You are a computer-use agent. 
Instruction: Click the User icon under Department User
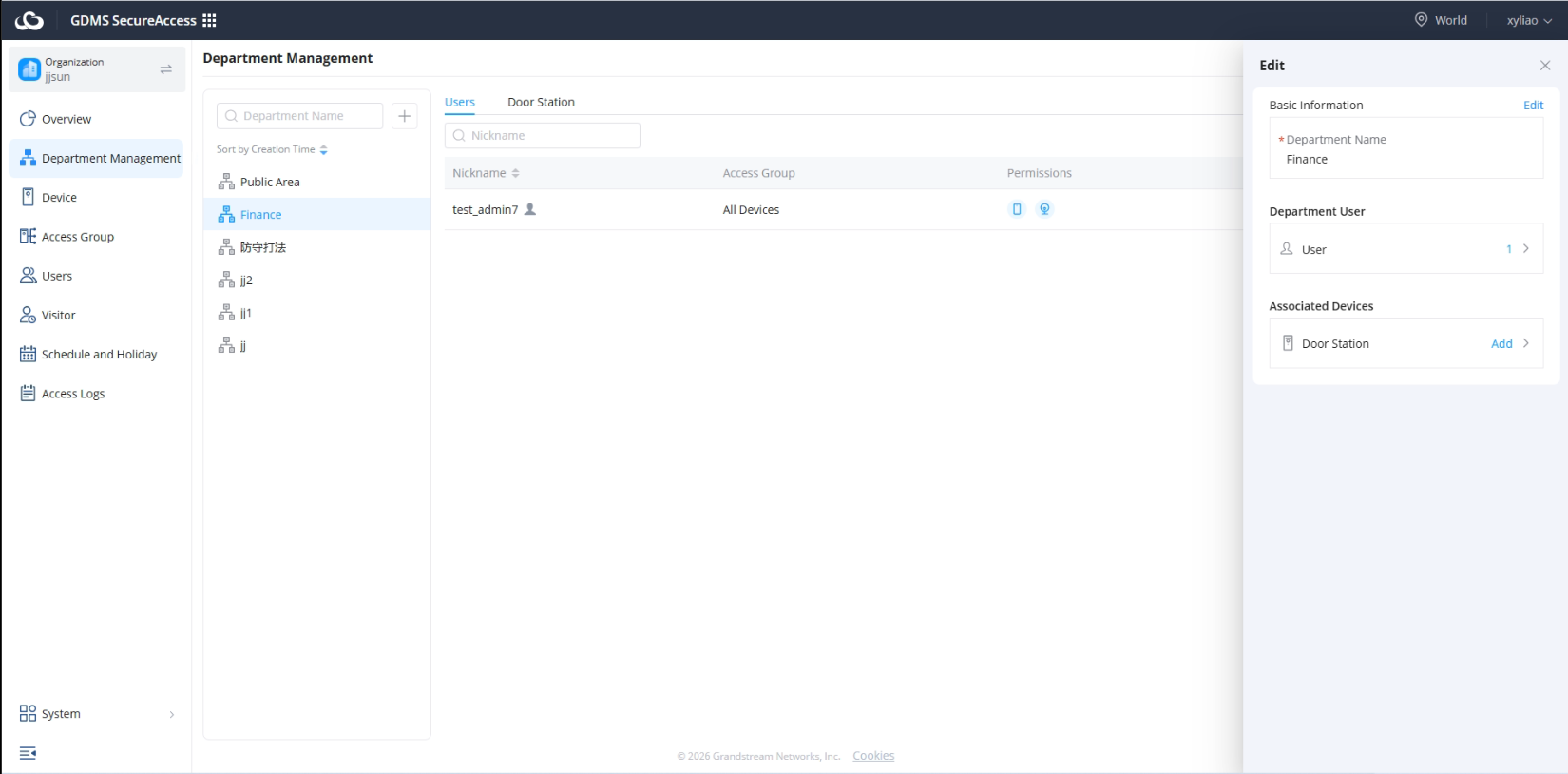(x=1287, y=248)
